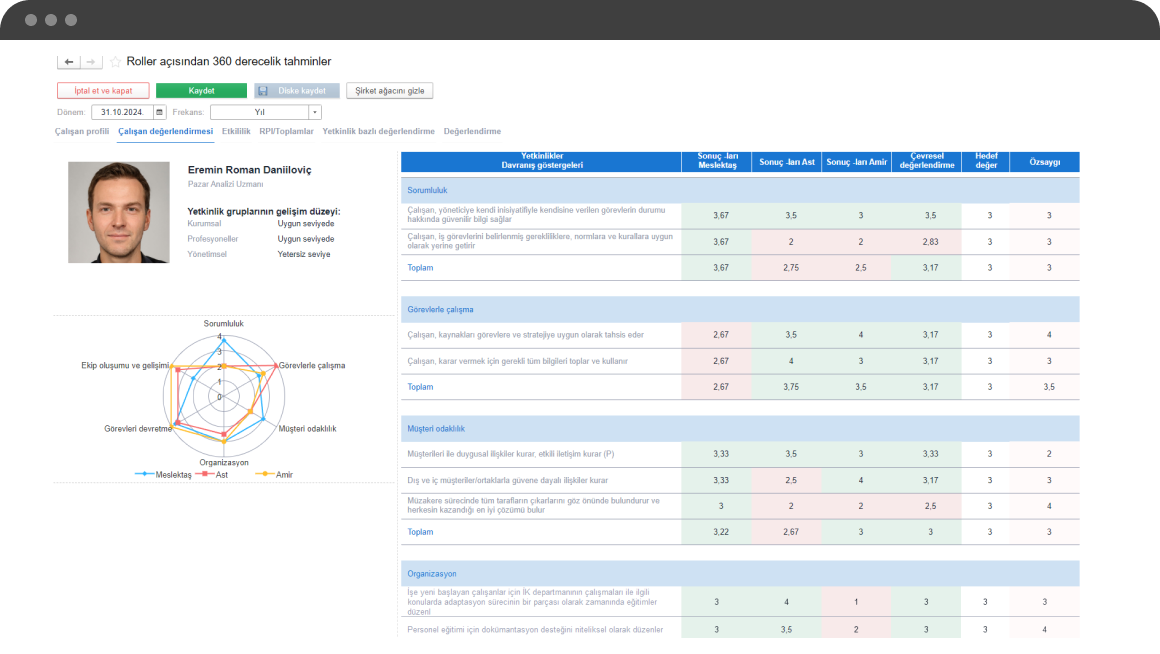This screenshot has width=1160, height=654.
Task: Collapse the Görevlerle çalışma group header
Action: pos(740,309)
